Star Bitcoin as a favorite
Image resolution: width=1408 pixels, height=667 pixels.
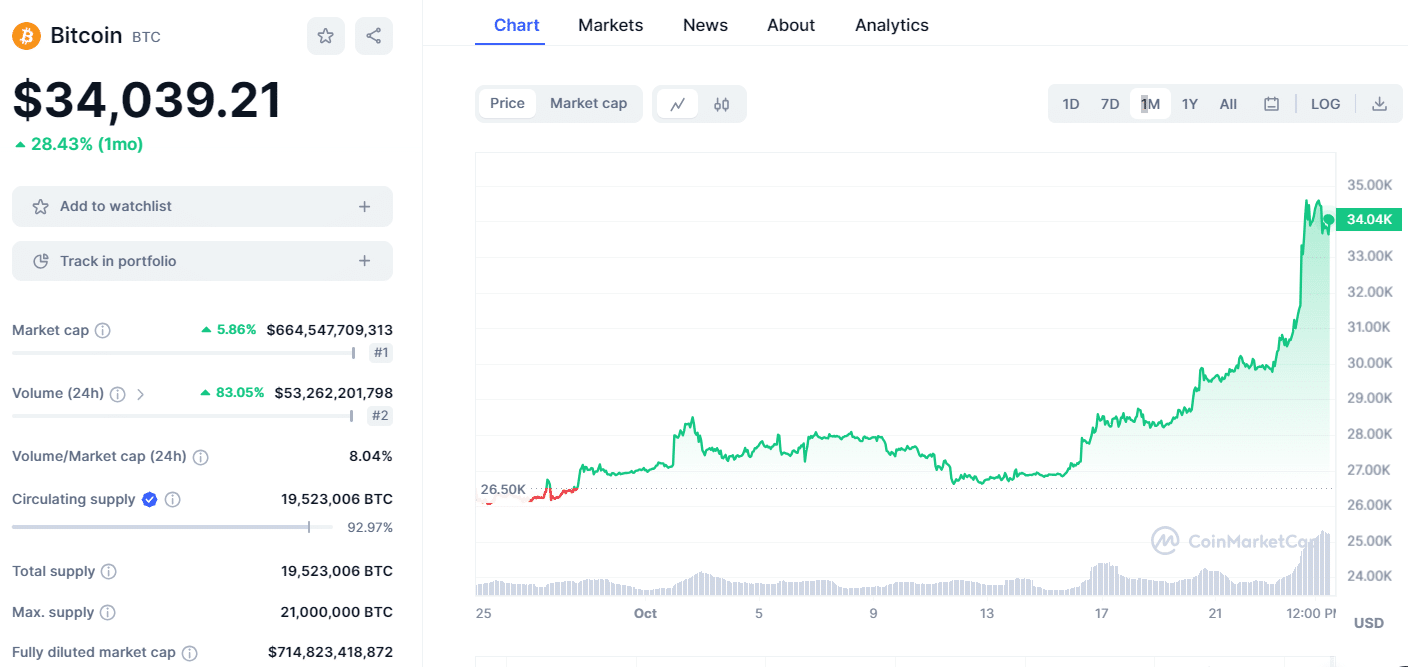coord(326,36)
